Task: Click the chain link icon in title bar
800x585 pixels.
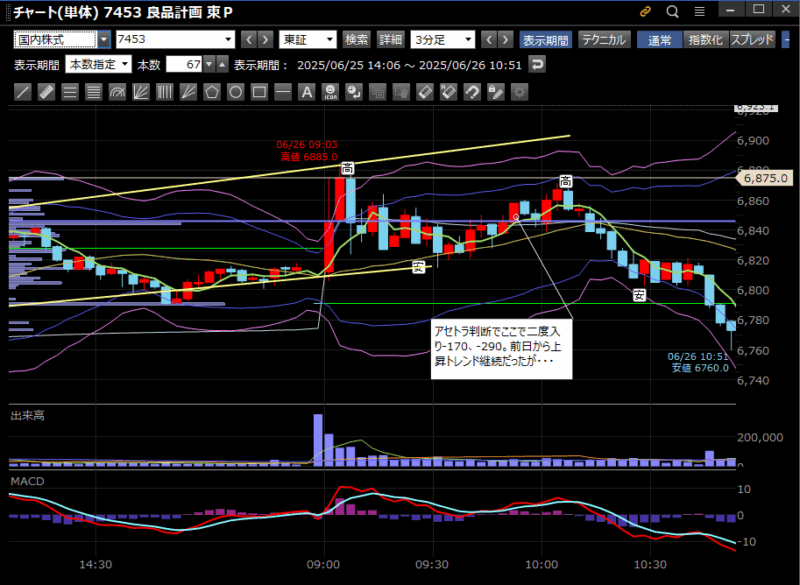Action: (x=645, y=11)
